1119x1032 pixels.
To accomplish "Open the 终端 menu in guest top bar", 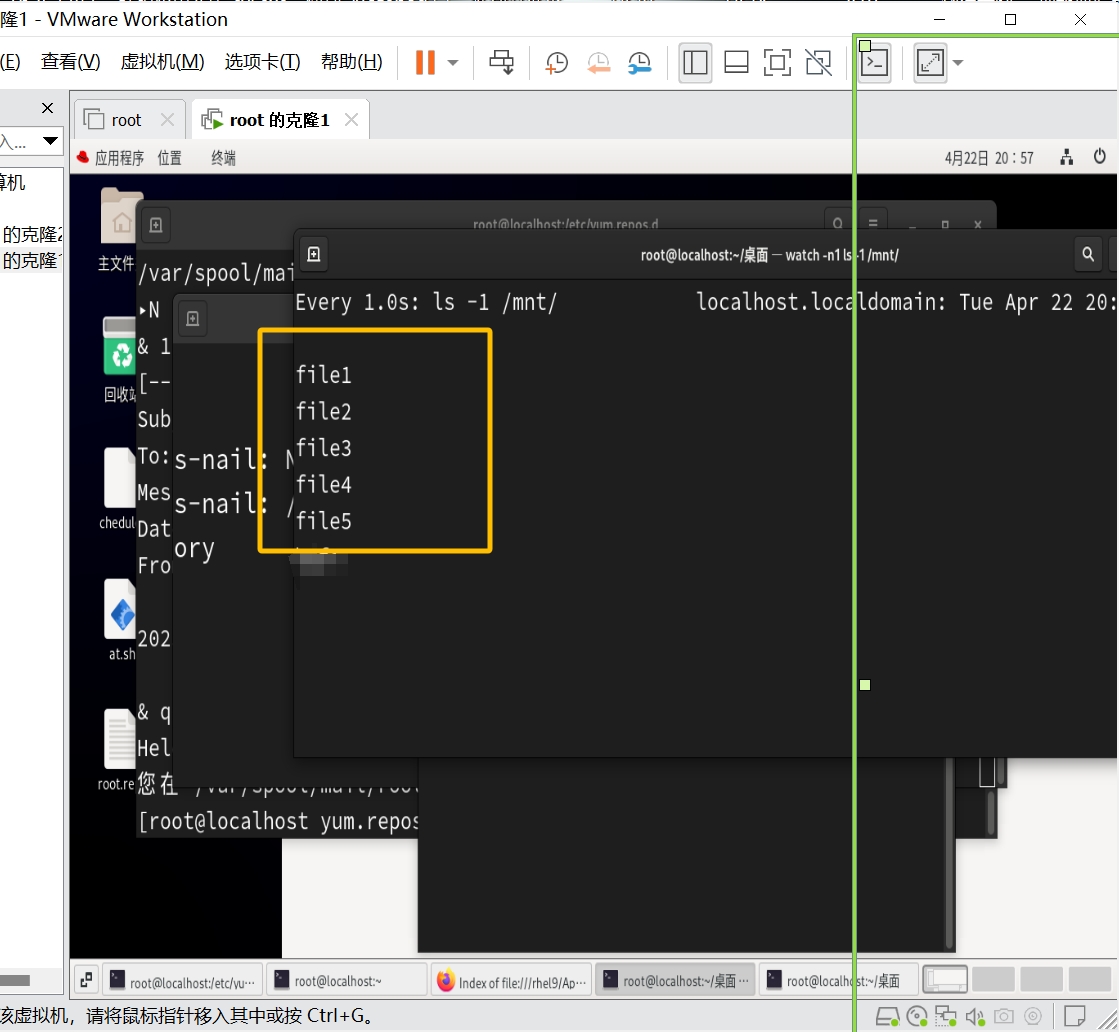I will pyautogui.click(x=223, y=158).
